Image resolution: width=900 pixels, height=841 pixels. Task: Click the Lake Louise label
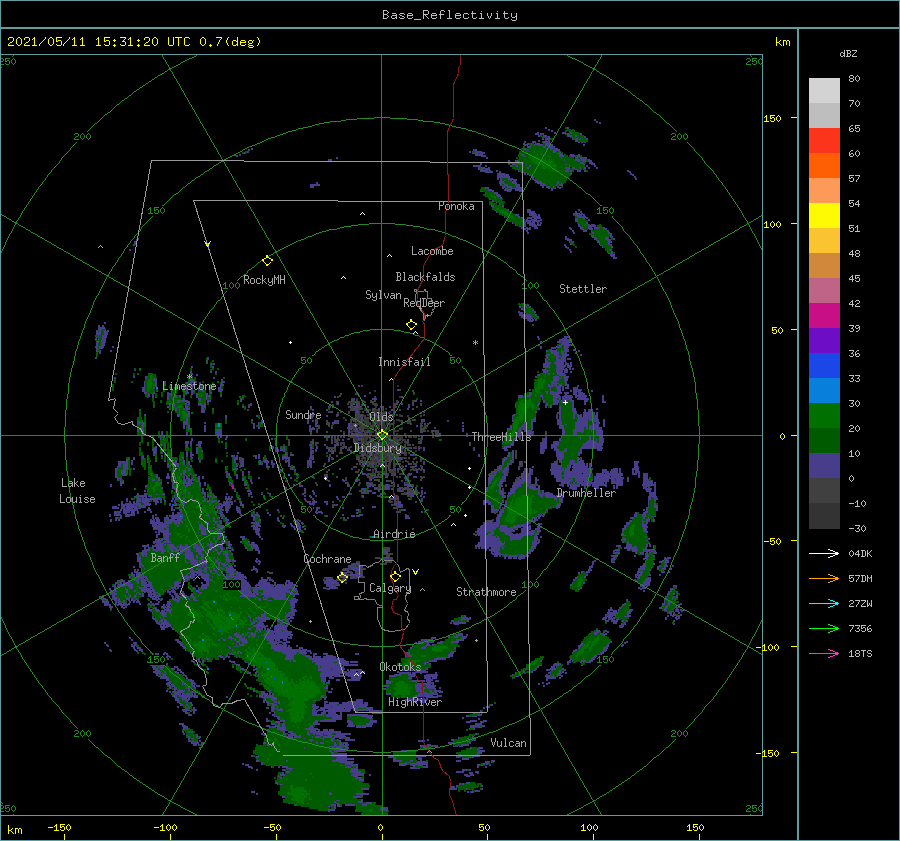coord(77,491)
